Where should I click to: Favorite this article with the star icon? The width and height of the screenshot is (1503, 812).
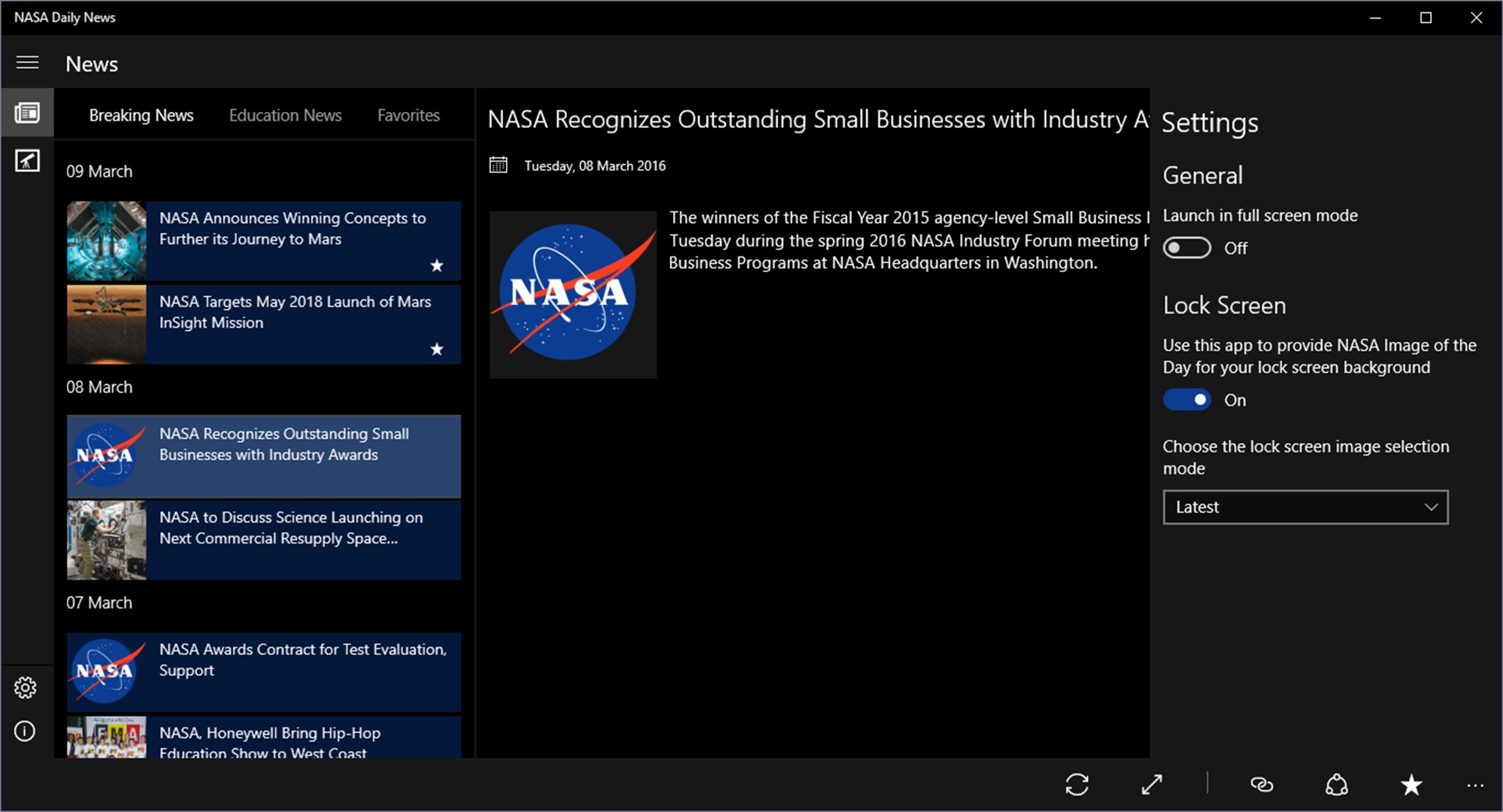(x=1410, y=785)
